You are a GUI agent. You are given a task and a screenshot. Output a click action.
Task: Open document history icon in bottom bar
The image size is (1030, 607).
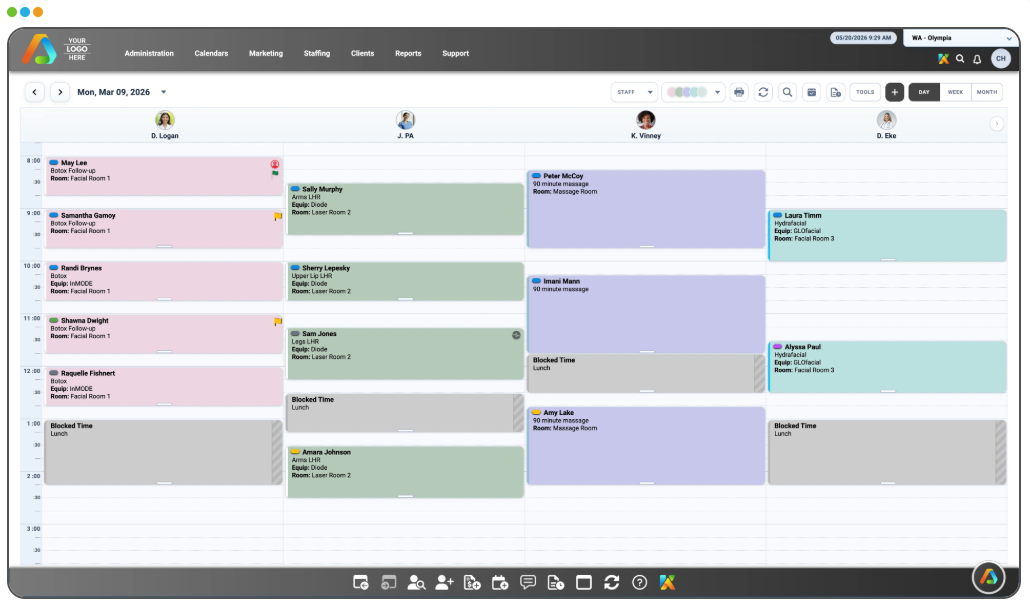(556, 583)
